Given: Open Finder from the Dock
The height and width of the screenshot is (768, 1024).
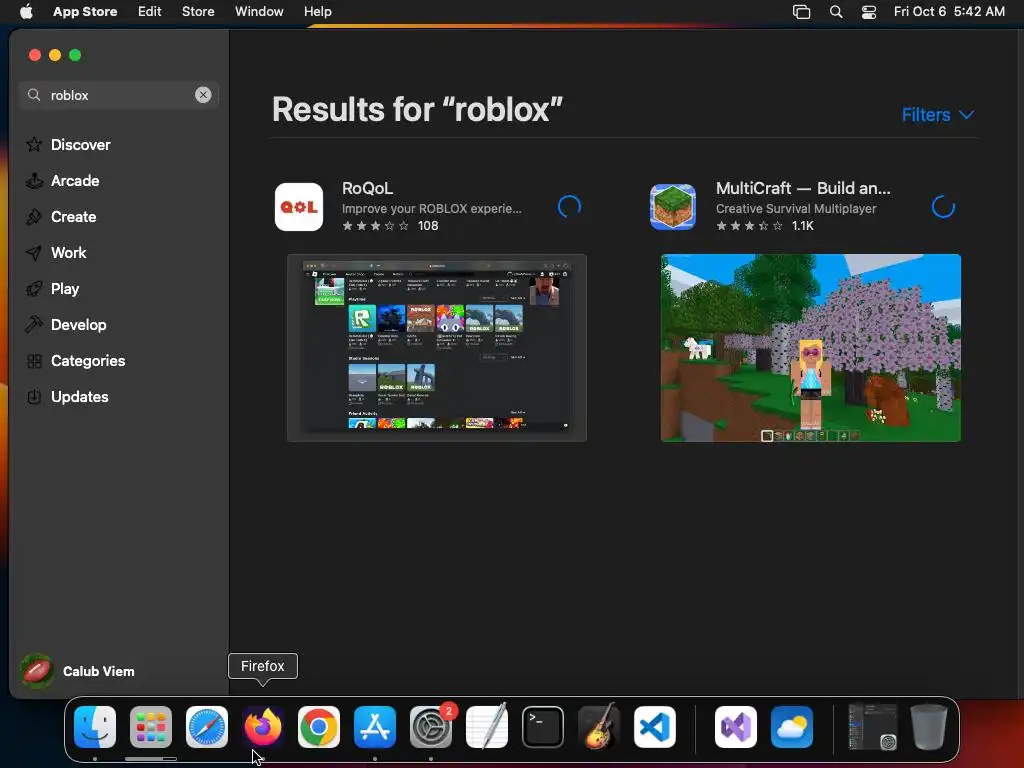Looking at the screenshot, I should (x=95, y=727).
